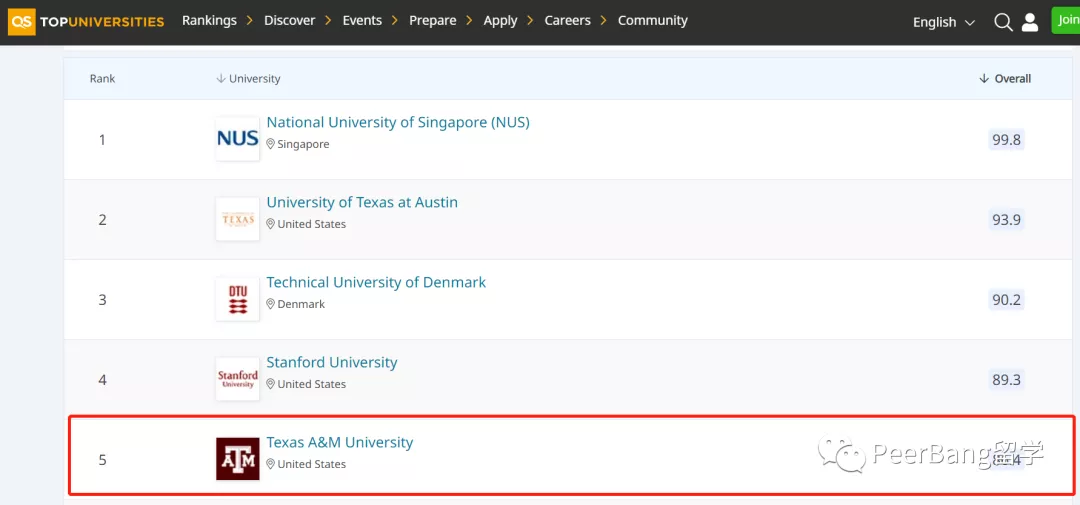Open the Rankings menu

coord(209,20)
